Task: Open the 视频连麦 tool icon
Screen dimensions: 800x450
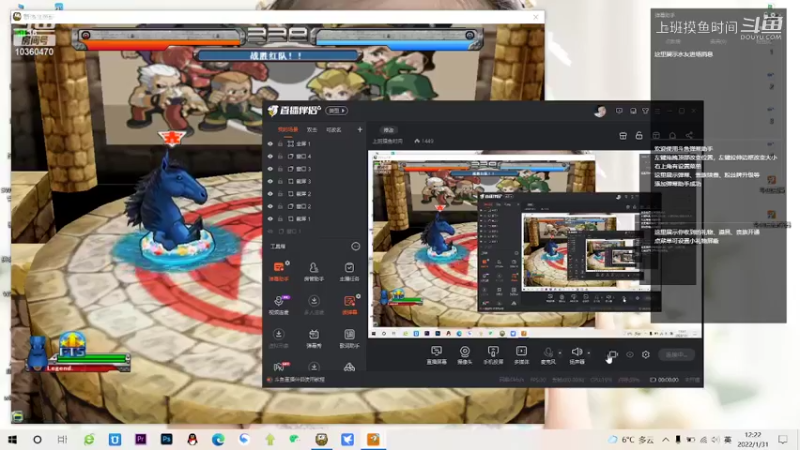Action: tap(279, 305)
